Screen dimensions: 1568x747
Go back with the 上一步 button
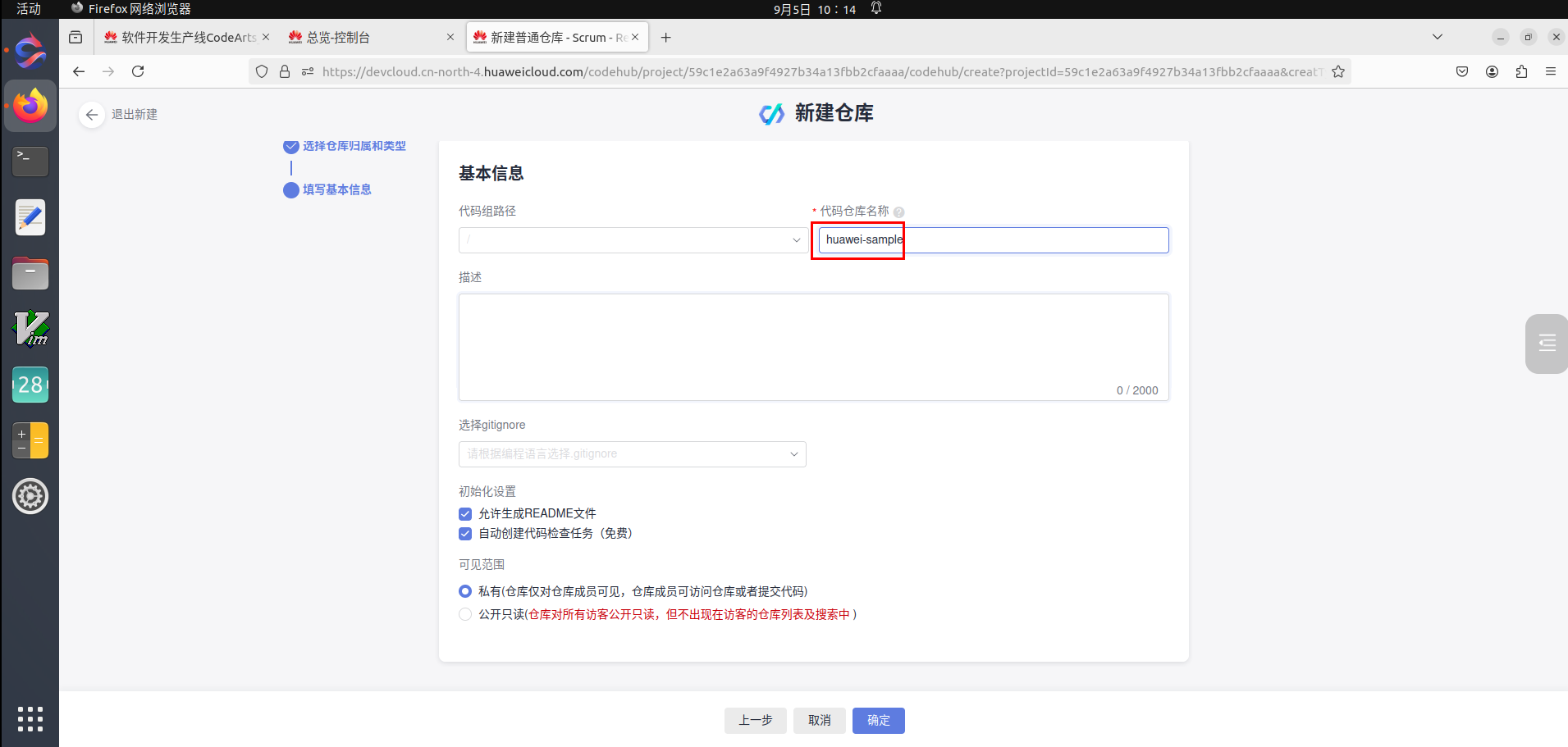[x=756, y=721]
